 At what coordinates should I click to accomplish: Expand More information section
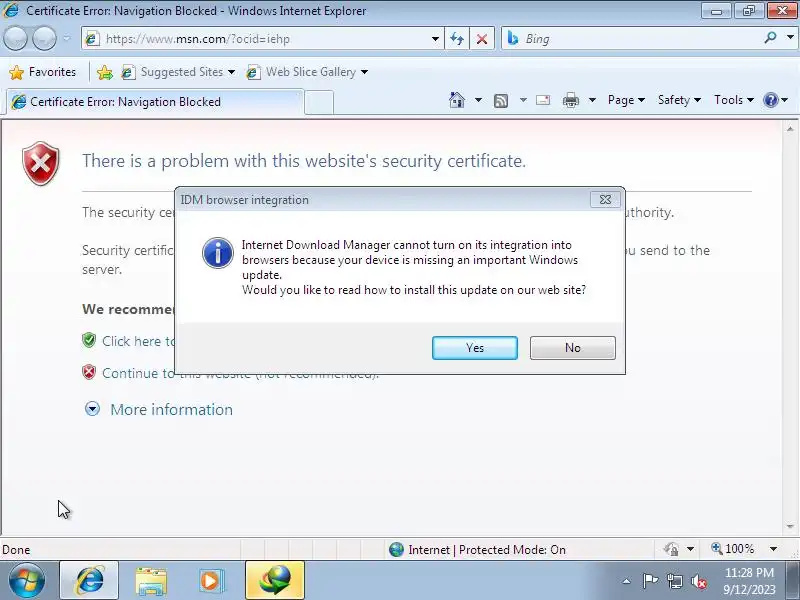pos(159,409)
